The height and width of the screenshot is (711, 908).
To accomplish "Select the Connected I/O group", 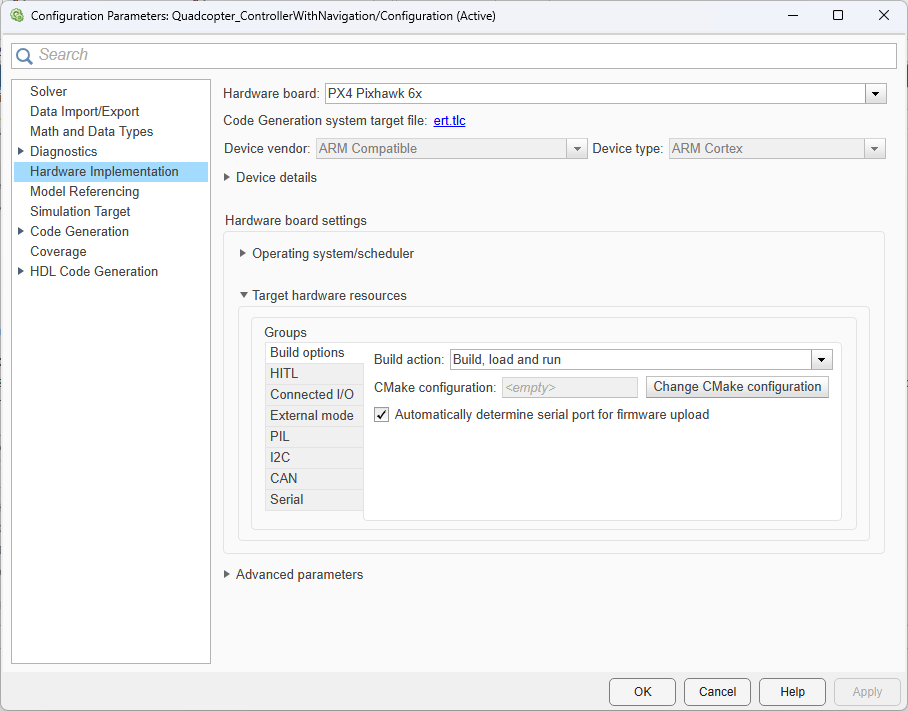I will (x=314, y=394).
